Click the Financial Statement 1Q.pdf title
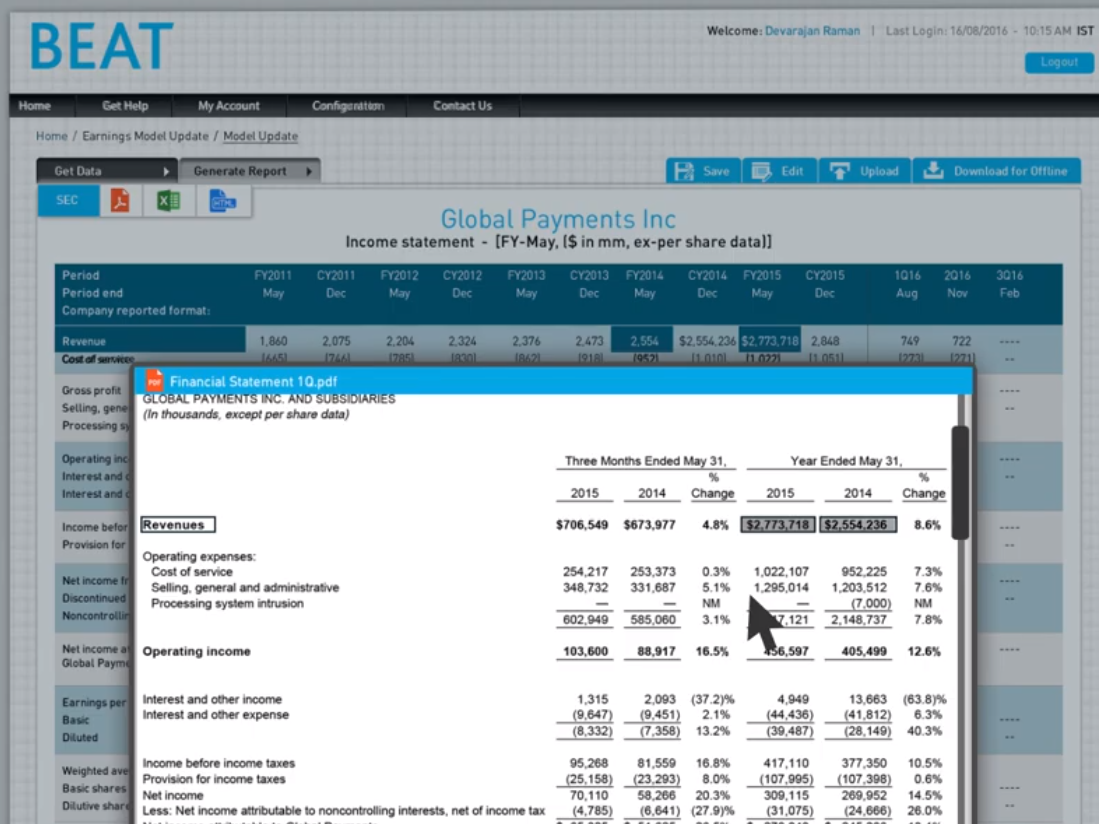The width and height of the screenshot is (1099, 824). pos(253,381)
